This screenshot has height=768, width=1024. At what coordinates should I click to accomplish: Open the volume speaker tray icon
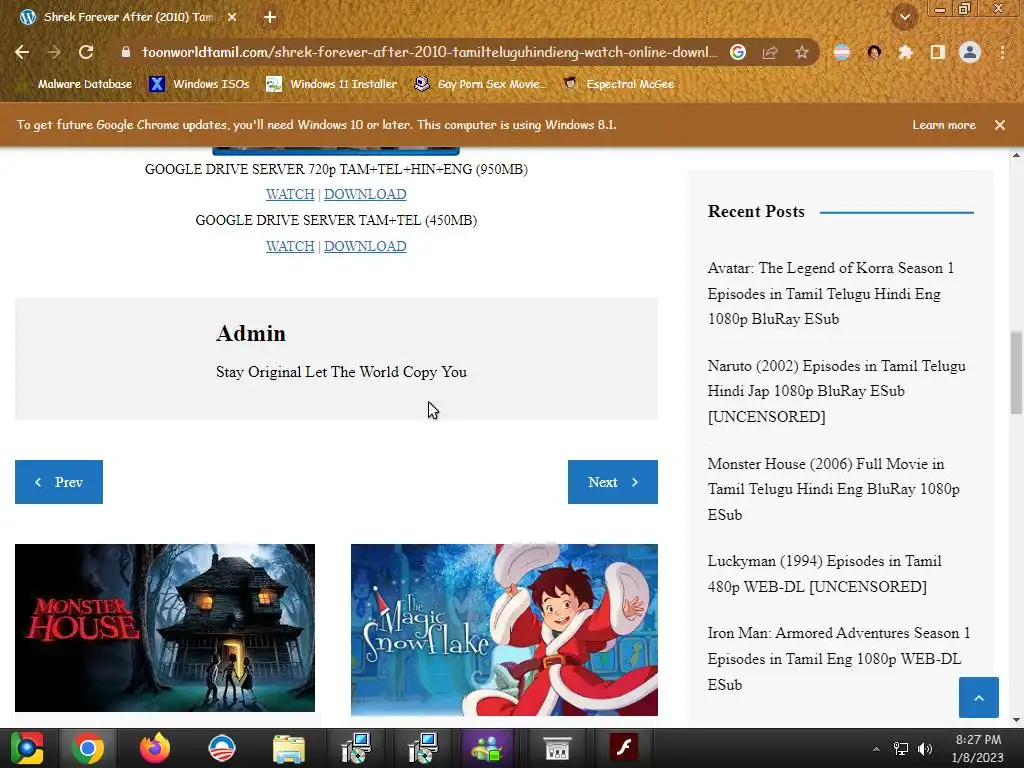coord(925,749)
